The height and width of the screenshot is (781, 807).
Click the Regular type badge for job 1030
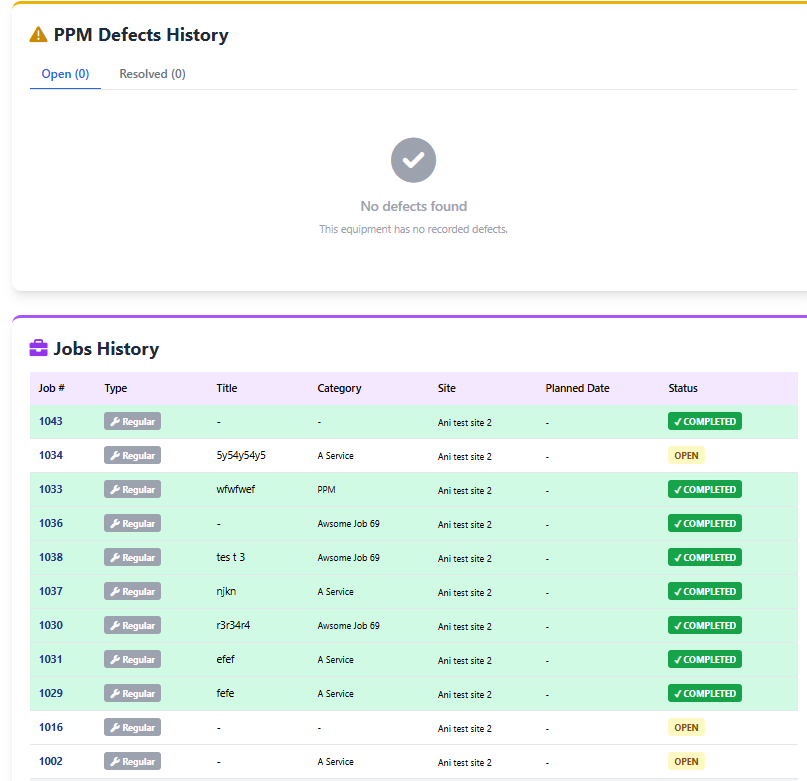click(132, 625)
